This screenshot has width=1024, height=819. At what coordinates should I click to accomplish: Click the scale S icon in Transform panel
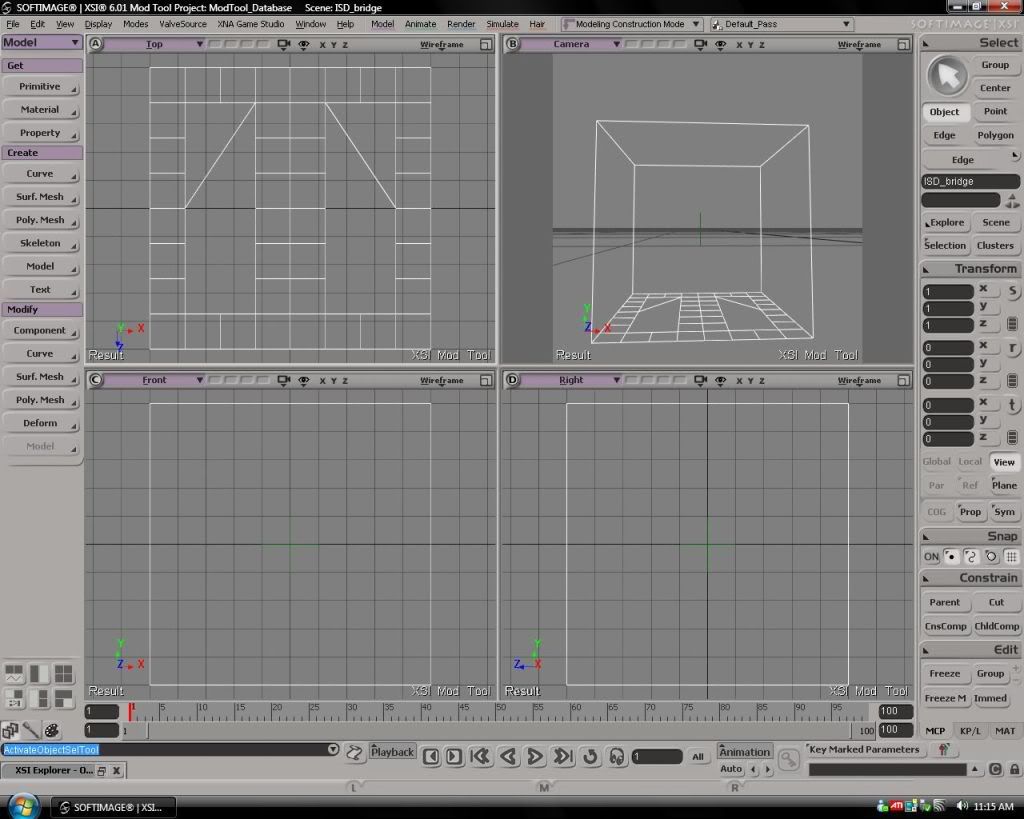(1012, 291)
